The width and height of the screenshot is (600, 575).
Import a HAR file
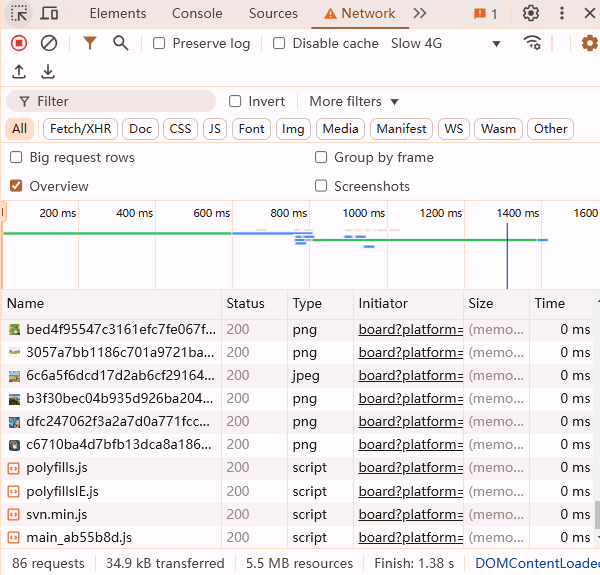19,72
